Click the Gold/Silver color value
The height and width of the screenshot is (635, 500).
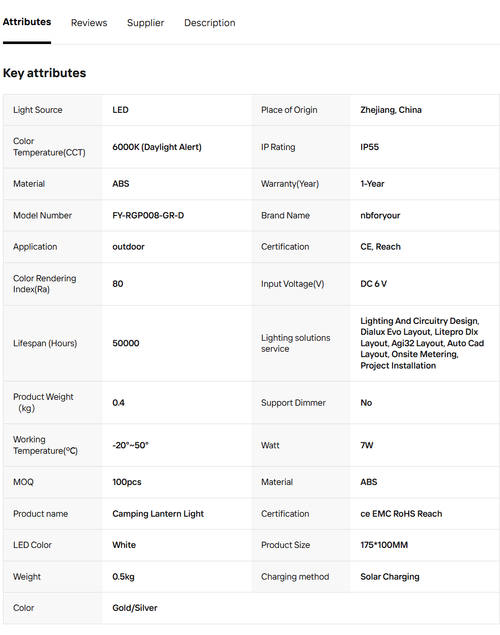pos(135,607)
